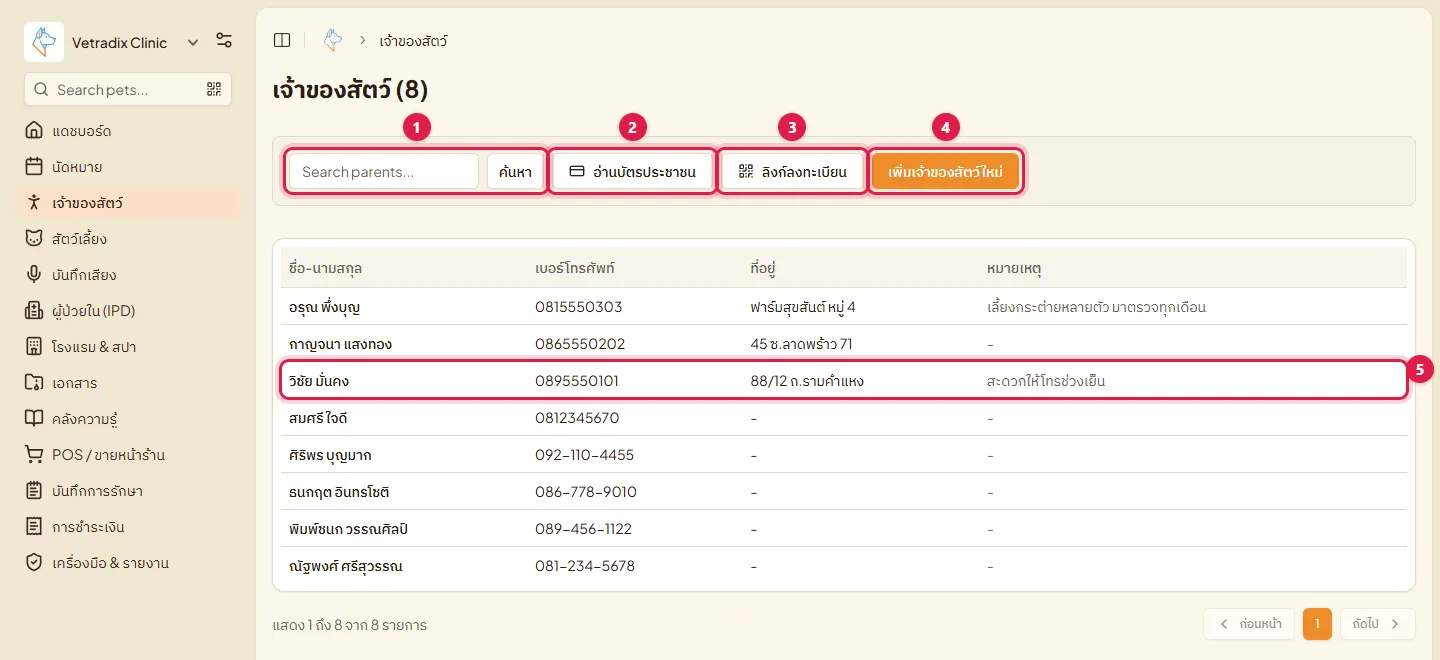Open the การชำระเงิน receipt icon
The width and height of the screenshot is (1440, 660).
coord(34,527)
